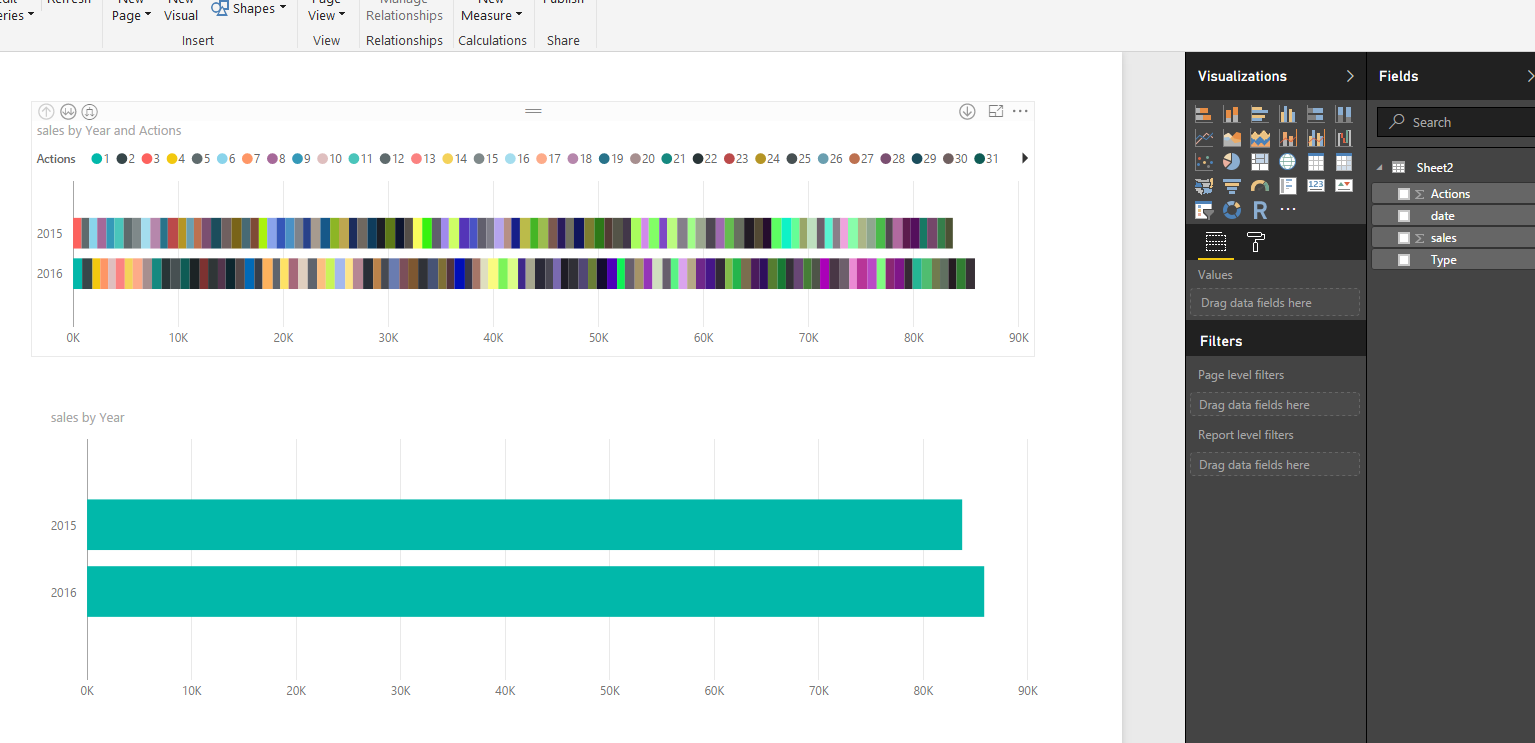Open the chart's More options ellipsis
The width and height of the screenshot is (1535, 743).
point(1020,111)
